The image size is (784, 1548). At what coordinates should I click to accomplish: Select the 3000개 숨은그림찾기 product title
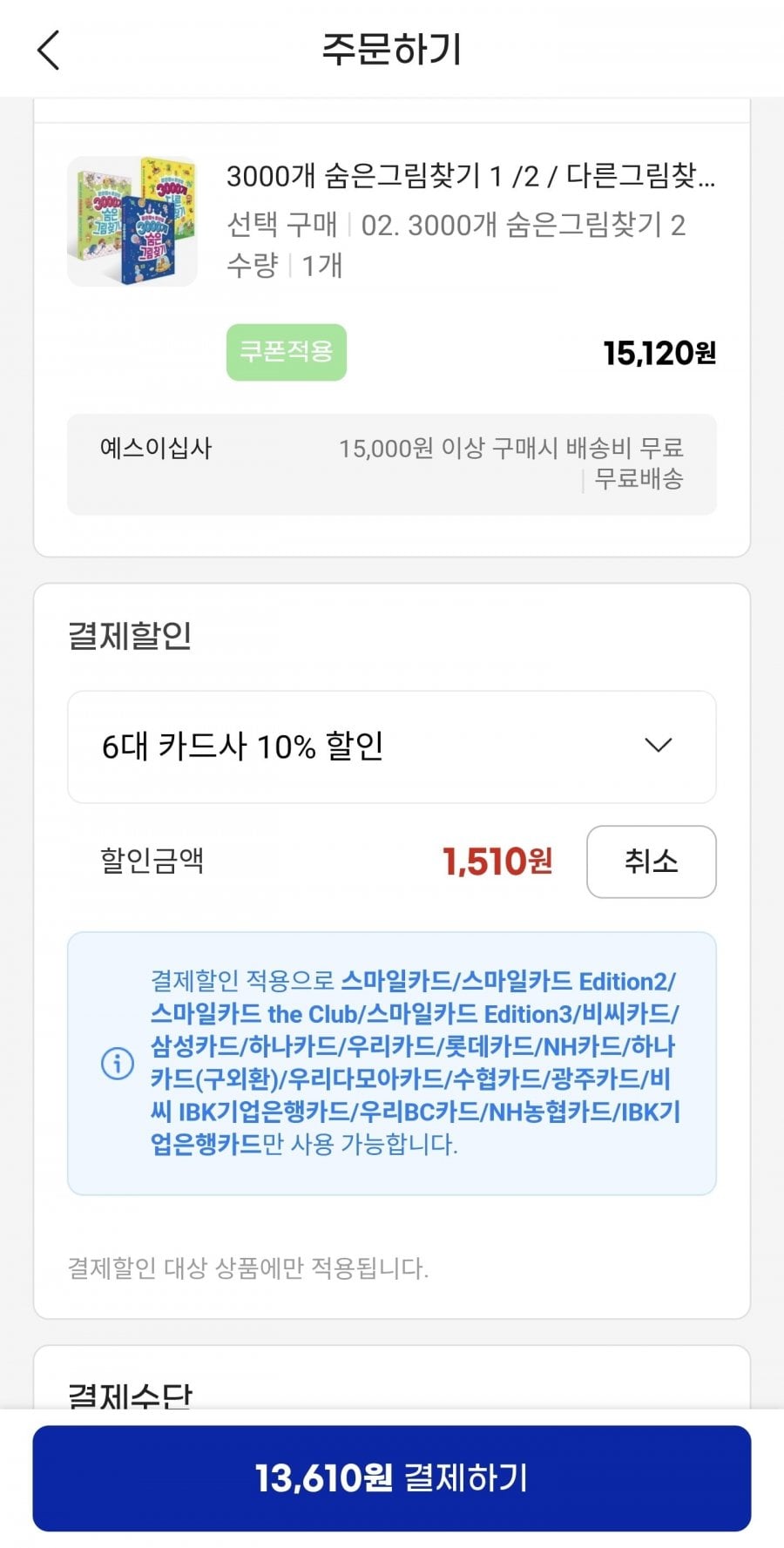coord(470,176)
